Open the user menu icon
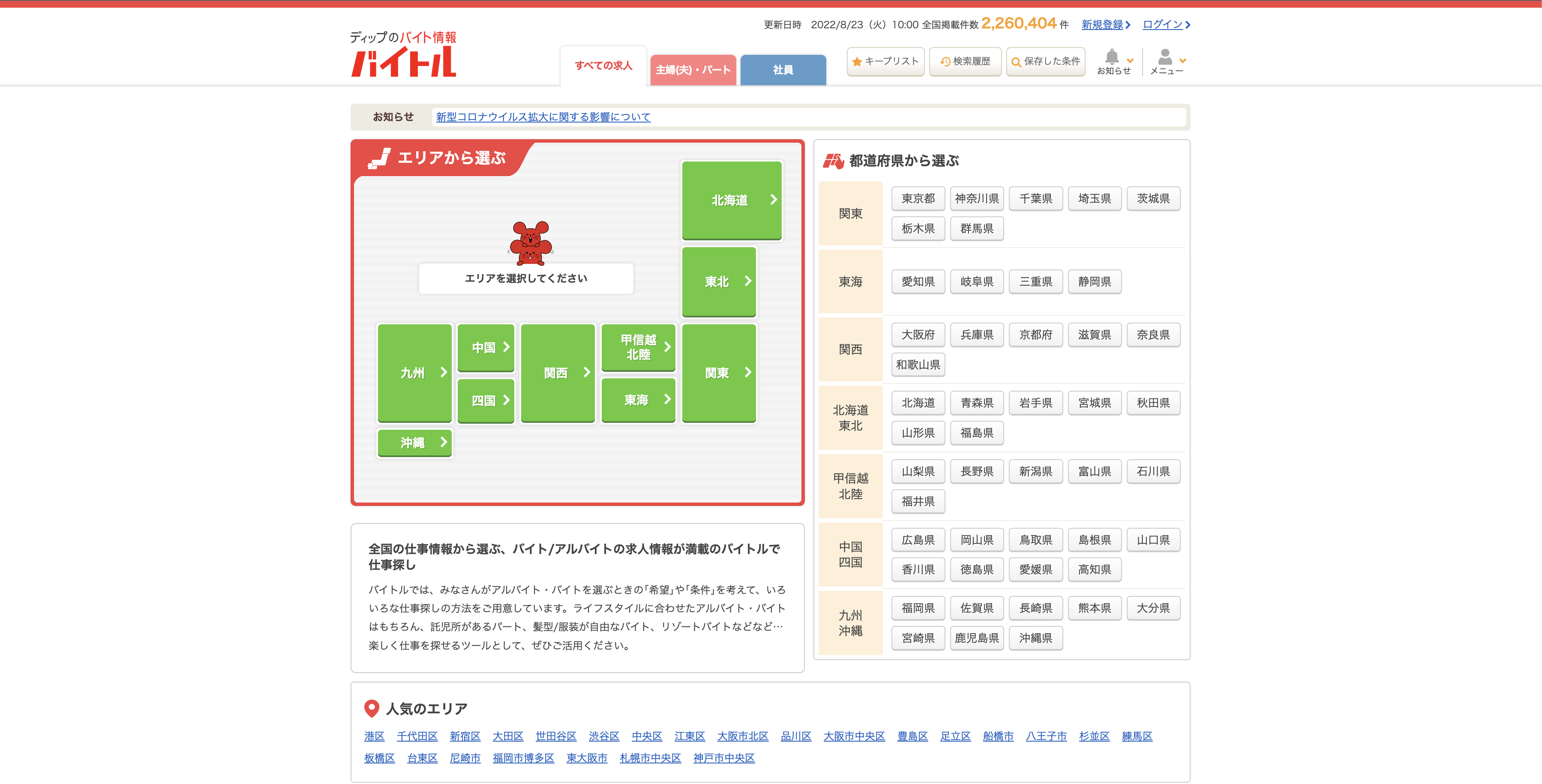The height and width of the screenshot is (784, 1542). click(x=1164, y=57)
